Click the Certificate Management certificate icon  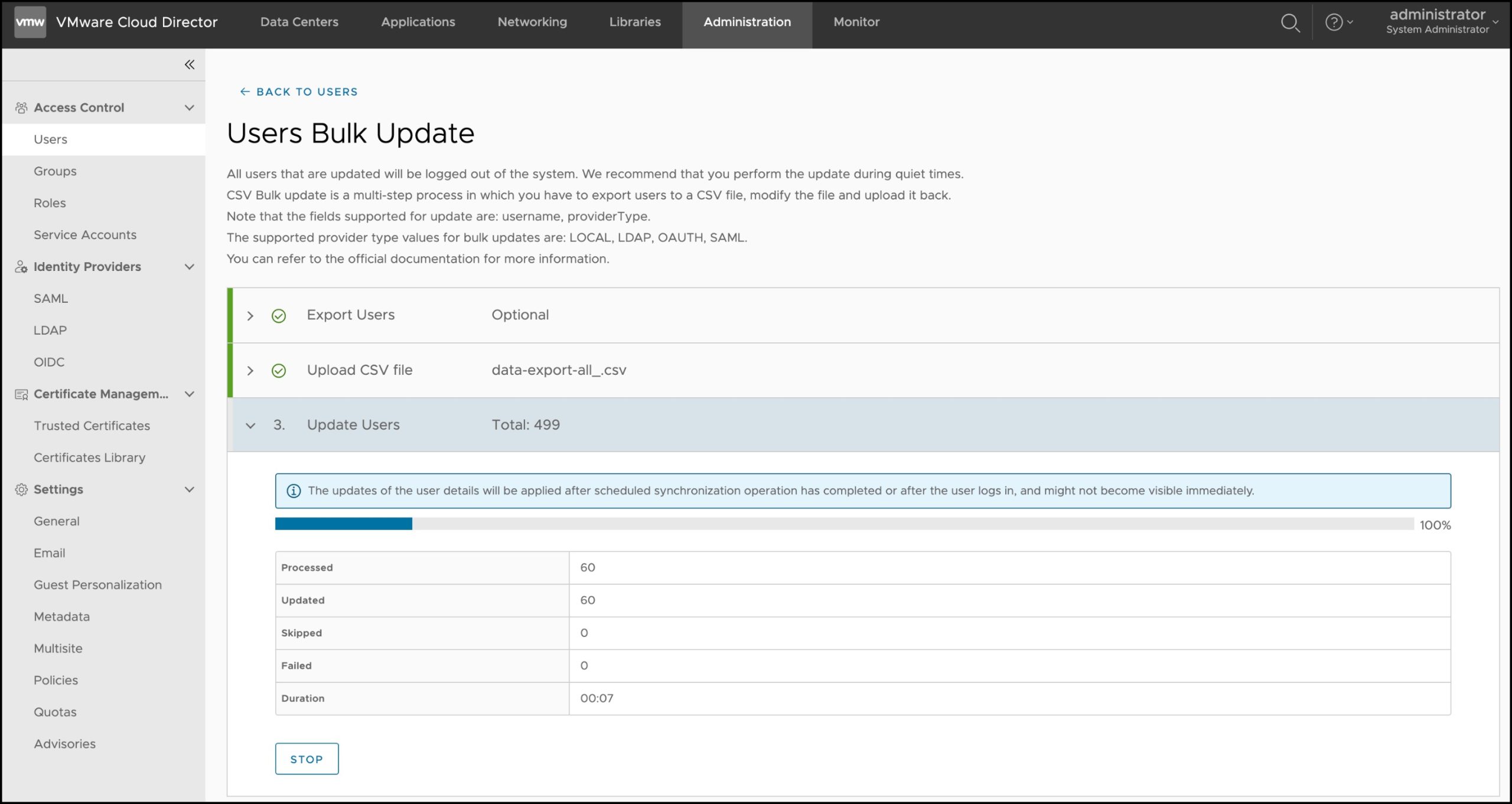(x=21, y=394)
